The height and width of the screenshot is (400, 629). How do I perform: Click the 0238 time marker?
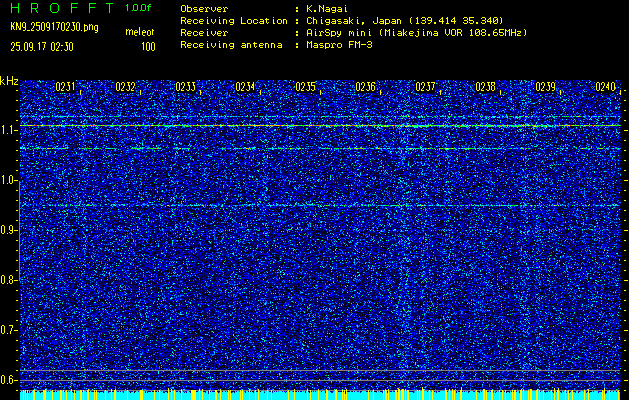(x=485, y=87)
